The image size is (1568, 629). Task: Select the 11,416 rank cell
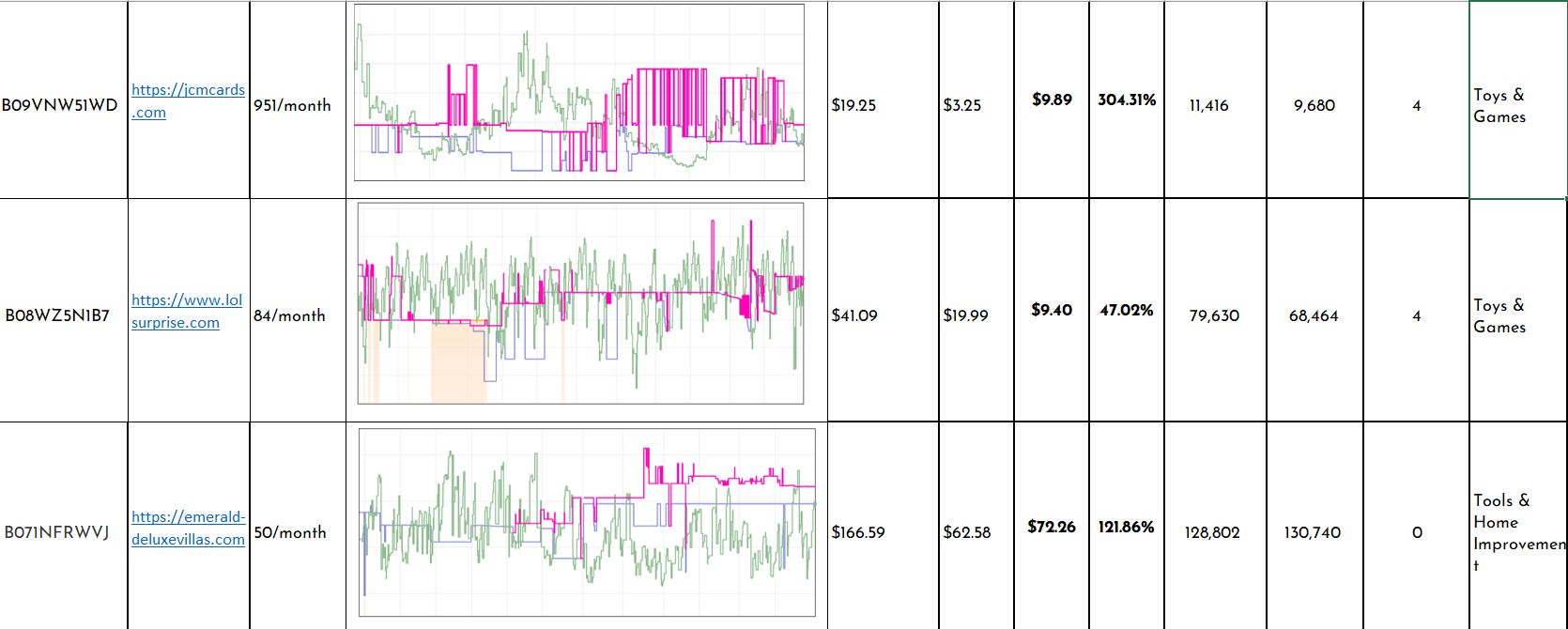pos(1215,100)
